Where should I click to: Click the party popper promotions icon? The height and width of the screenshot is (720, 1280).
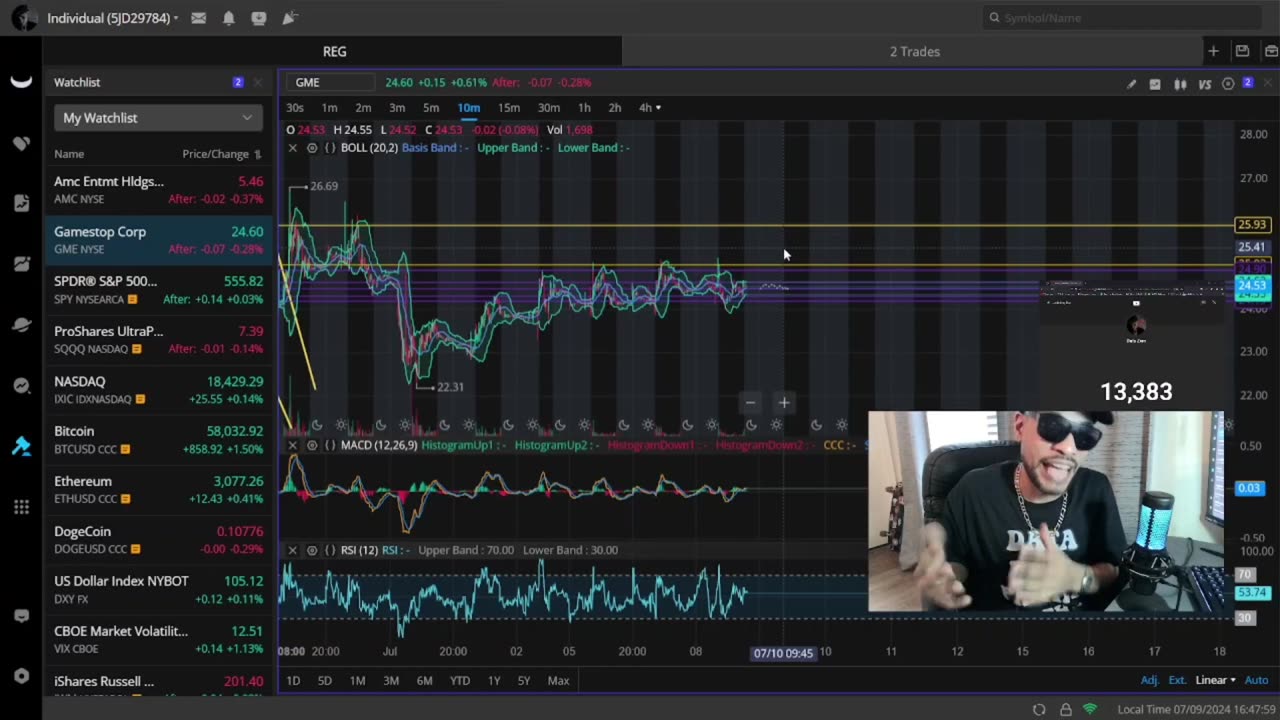tap(289, 18)
